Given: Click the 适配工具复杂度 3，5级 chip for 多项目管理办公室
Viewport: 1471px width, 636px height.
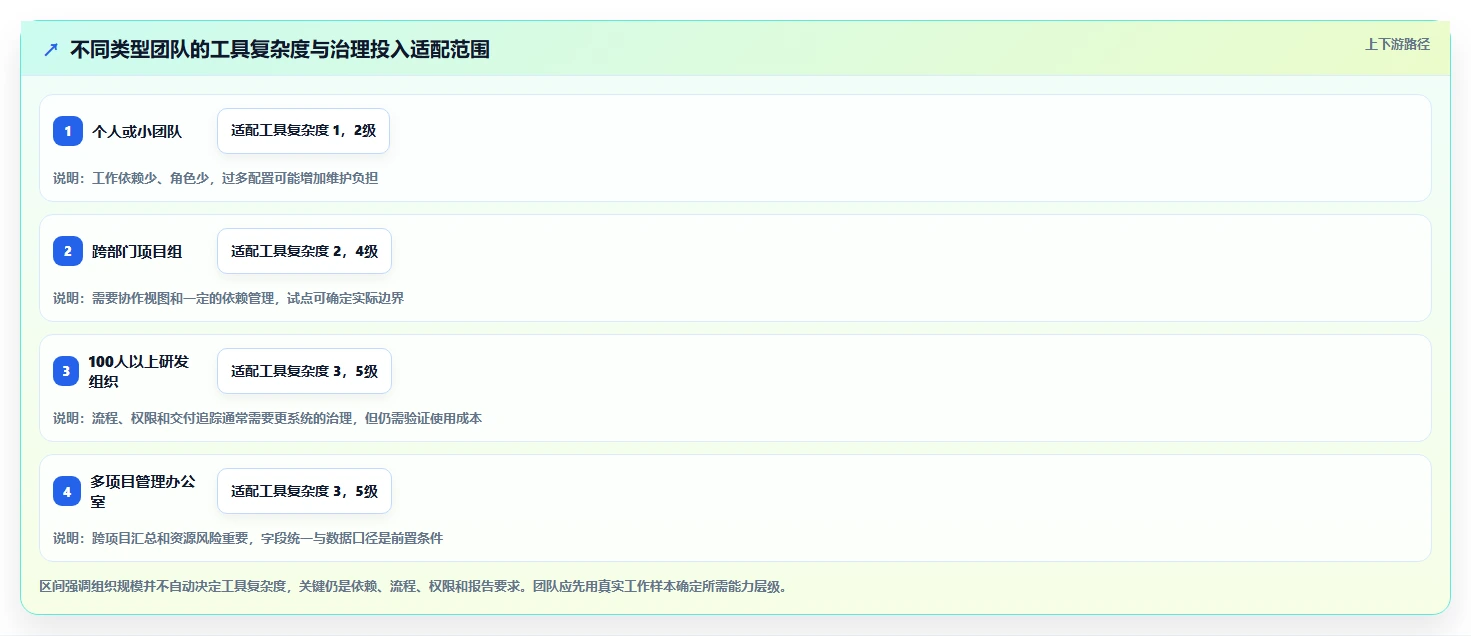Looking at the screenshot, I should (304, 491).
